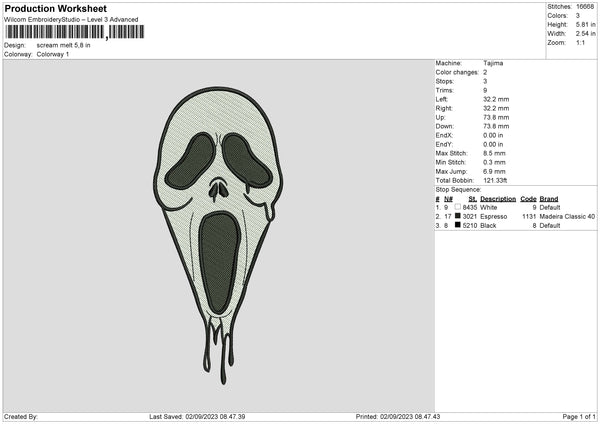This screenshot has width=600, height=424.
Task: Click the Height value 5.81 in
Action: tap(585, 24)
